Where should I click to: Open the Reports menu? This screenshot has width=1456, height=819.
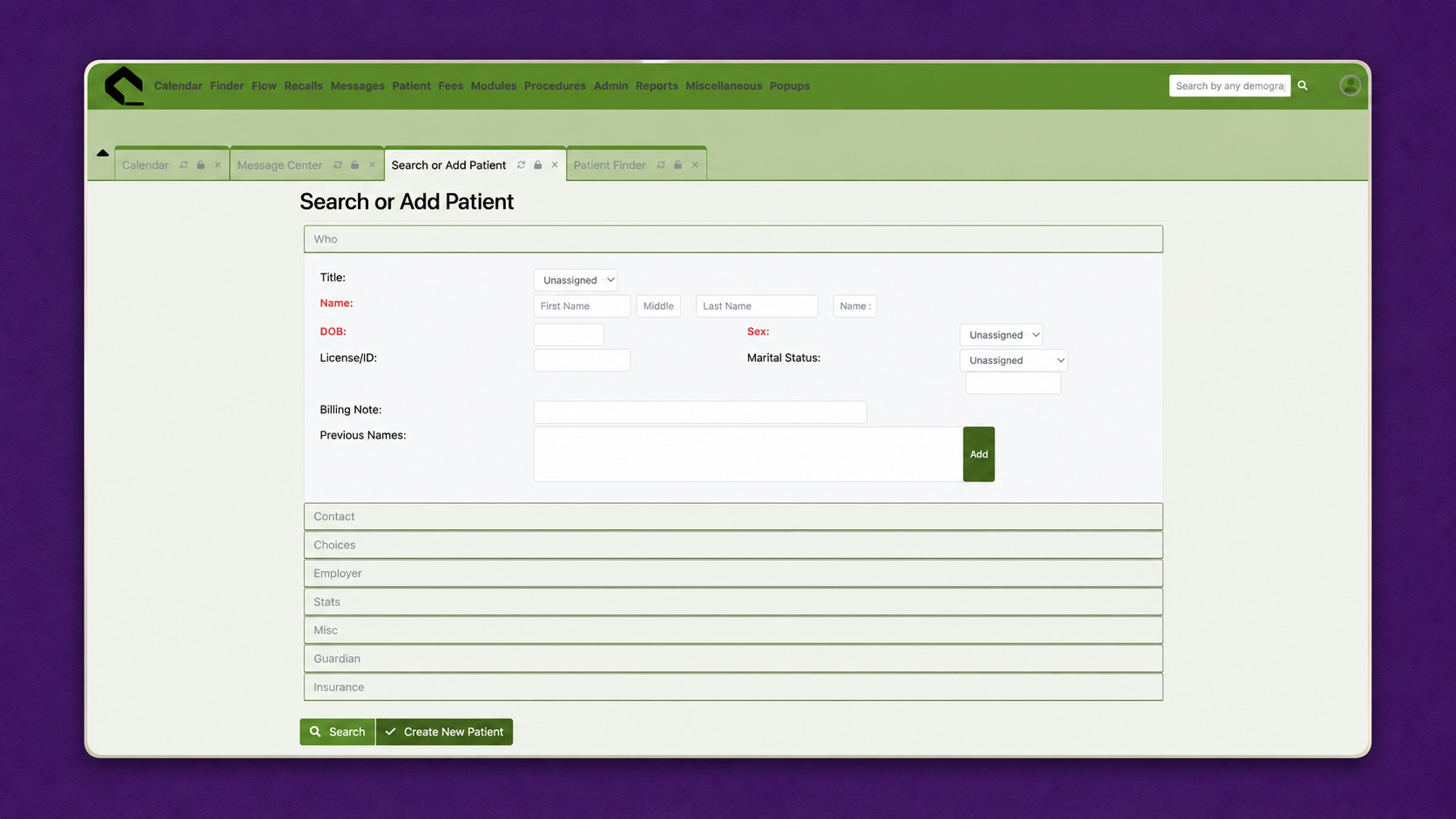(657, 86)
